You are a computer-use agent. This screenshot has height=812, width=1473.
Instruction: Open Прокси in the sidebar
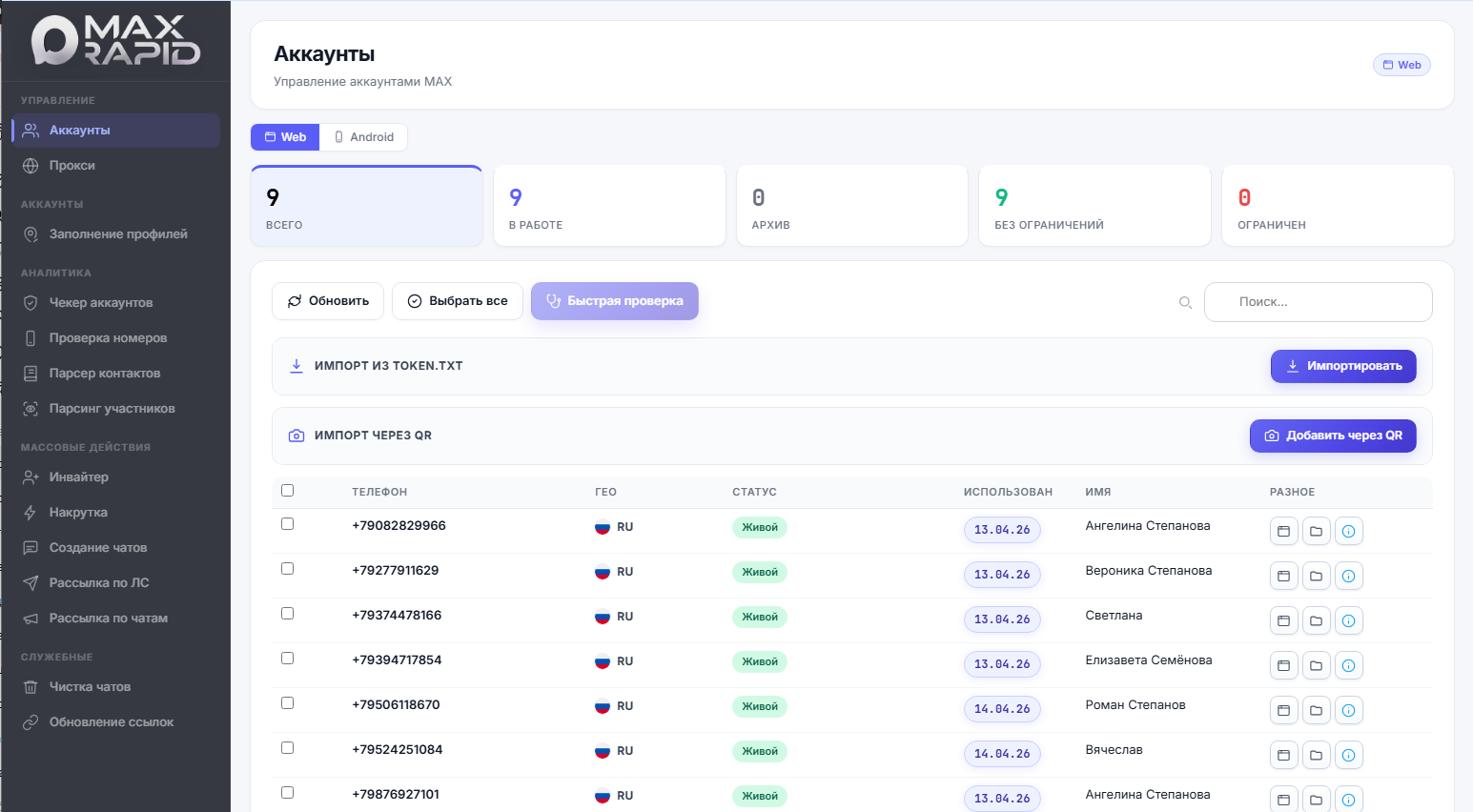(x=72, y=166)
